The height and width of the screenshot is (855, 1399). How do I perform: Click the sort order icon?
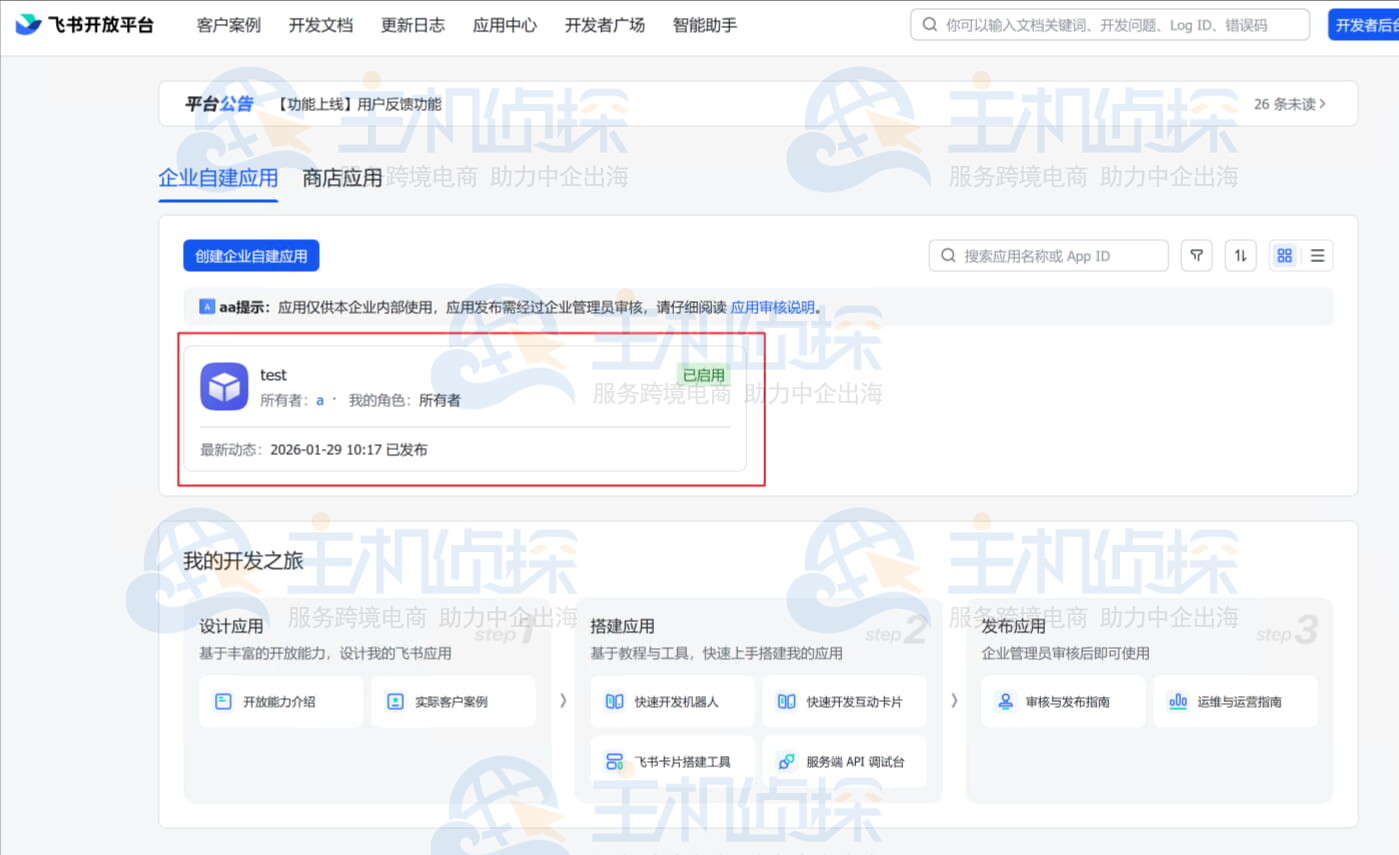[x=1240, y=255]
